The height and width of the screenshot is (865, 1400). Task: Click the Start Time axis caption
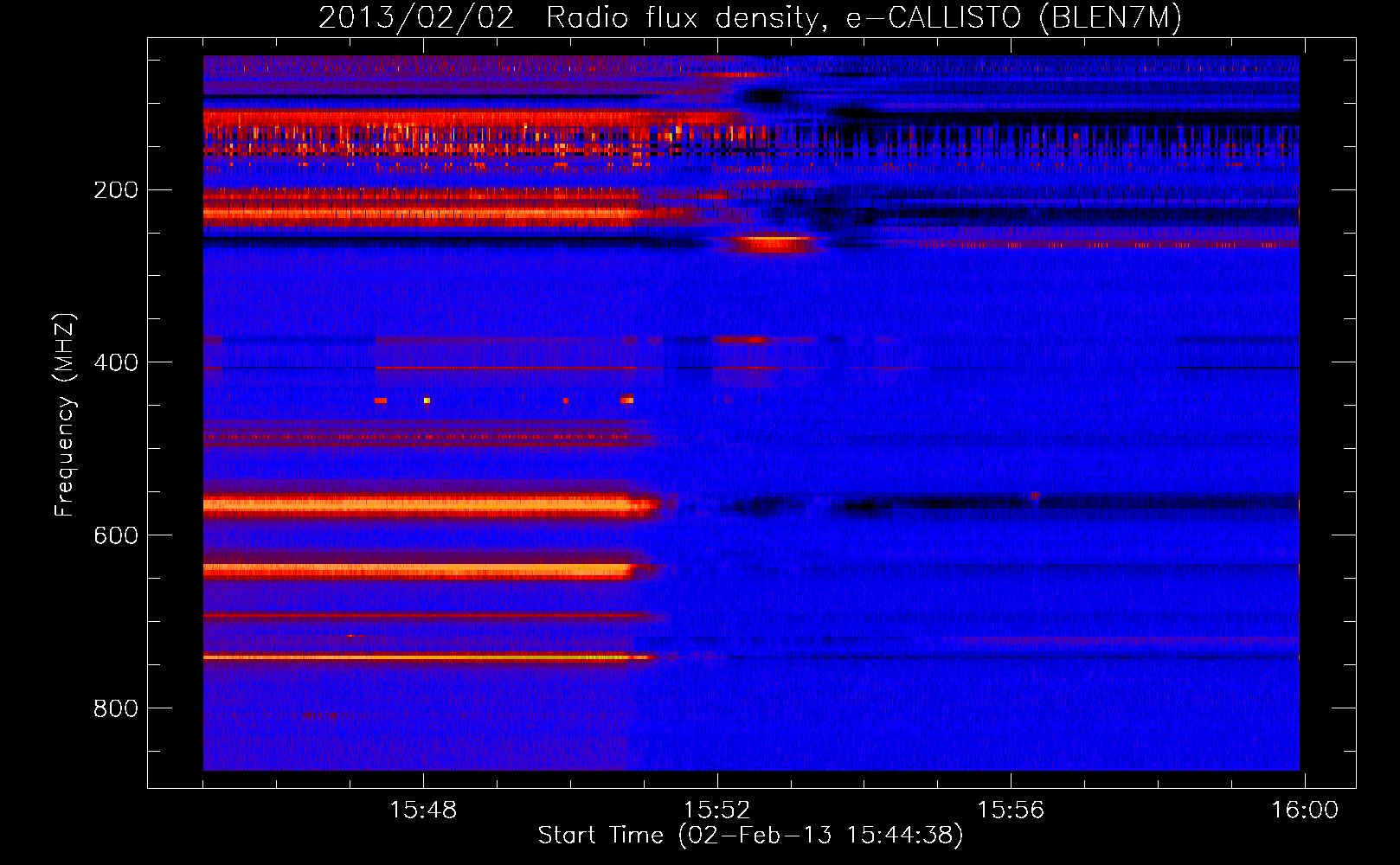tap(750, 836)
